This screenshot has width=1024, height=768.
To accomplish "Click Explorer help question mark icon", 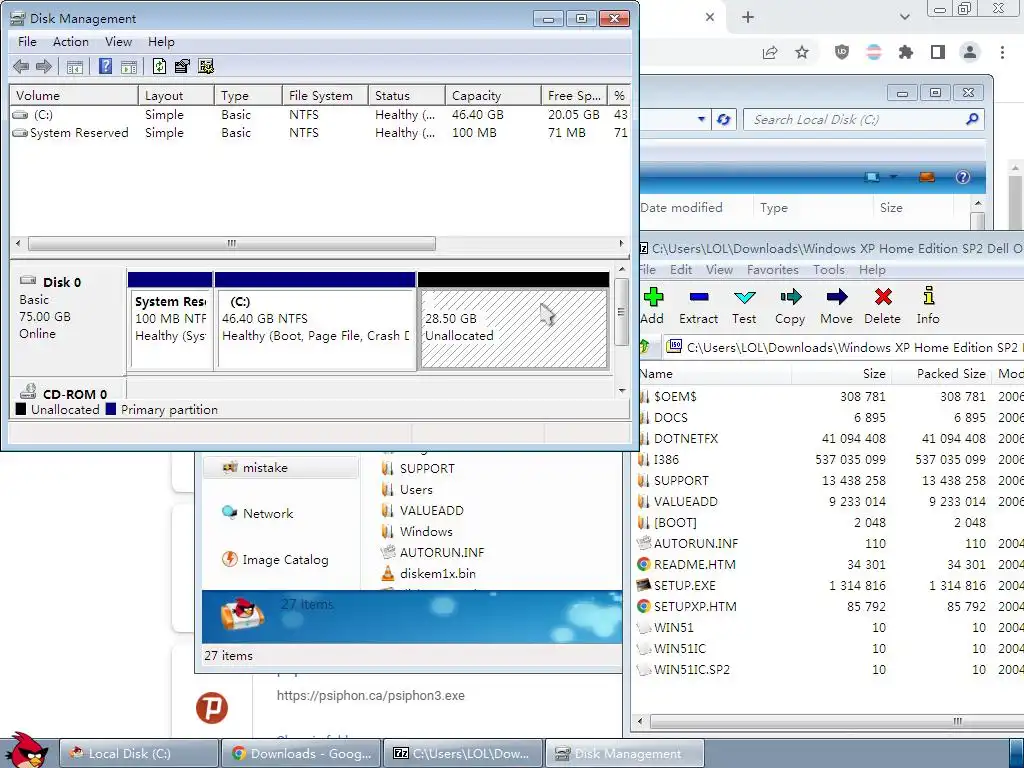I will pyautogui.click(x=963, y=177).
